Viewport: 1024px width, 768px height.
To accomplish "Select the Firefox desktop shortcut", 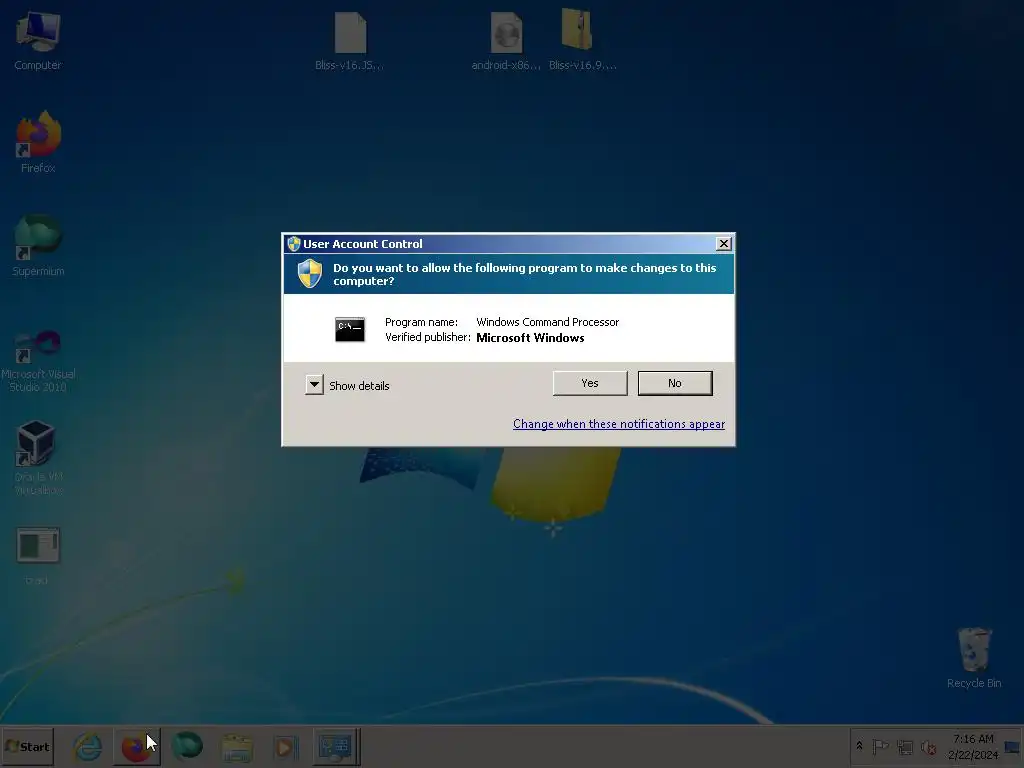I will click(x=38, y=142).
